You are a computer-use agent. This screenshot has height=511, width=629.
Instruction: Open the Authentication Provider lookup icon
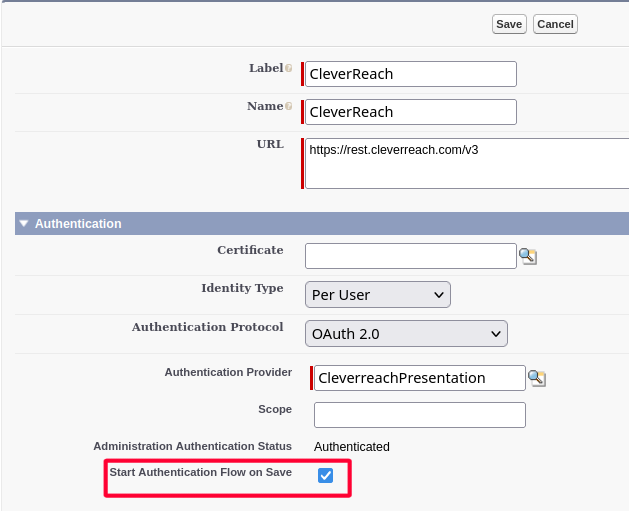pos(537,378)
